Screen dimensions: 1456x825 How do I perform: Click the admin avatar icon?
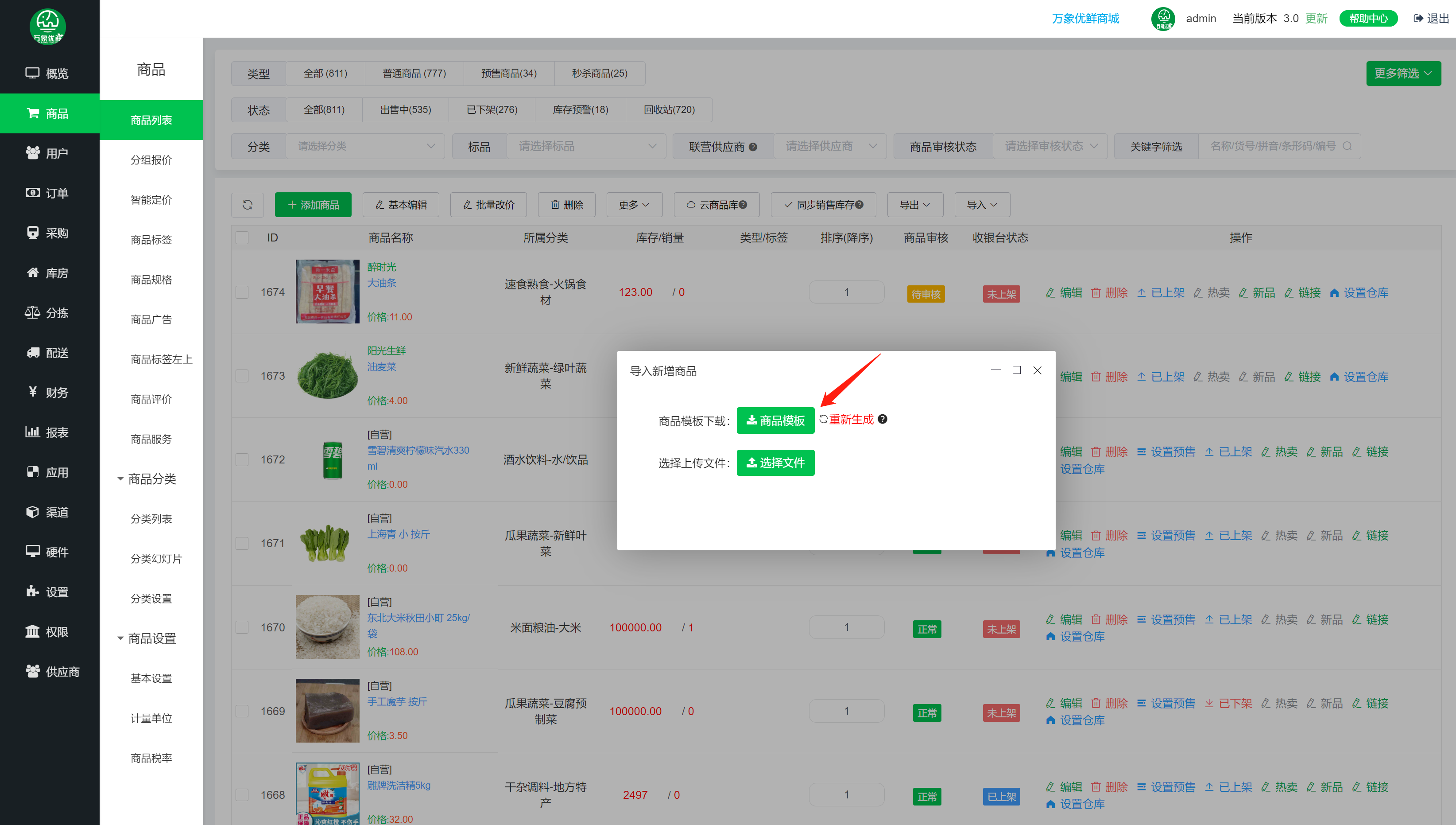tap(1163, 19)
